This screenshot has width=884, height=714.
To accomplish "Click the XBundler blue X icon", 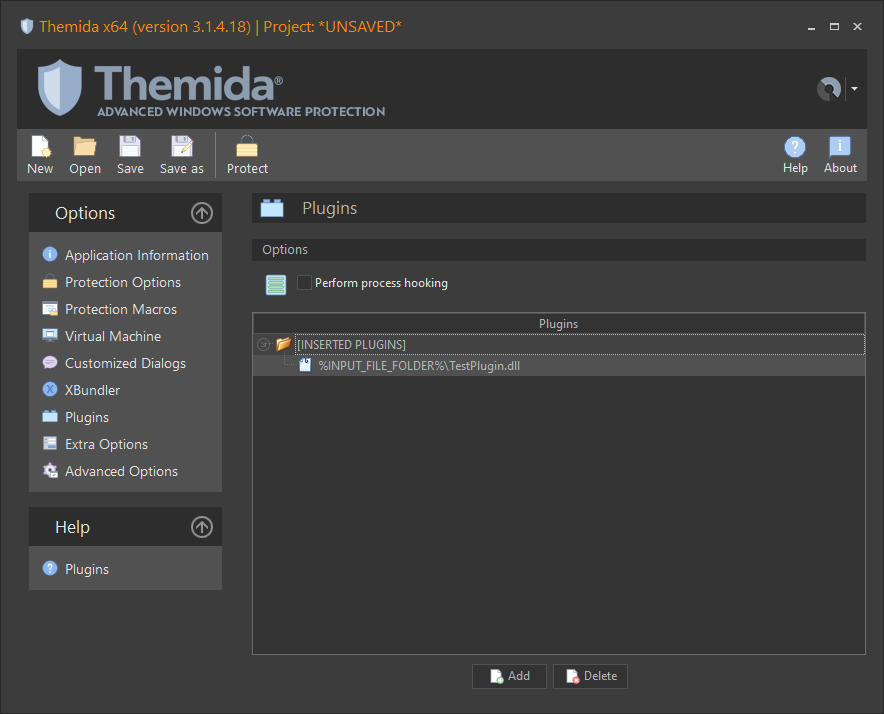I will click(50, 389).
